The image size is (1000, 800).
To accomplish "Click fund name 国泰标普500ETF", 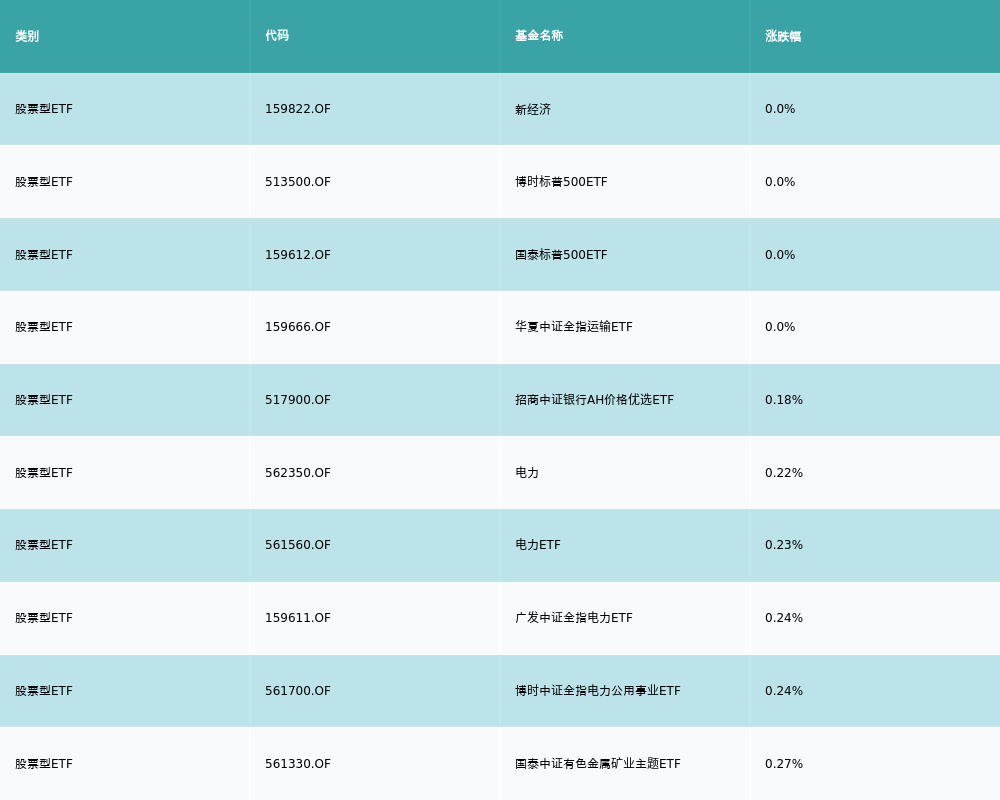I will tap(561, 255).
